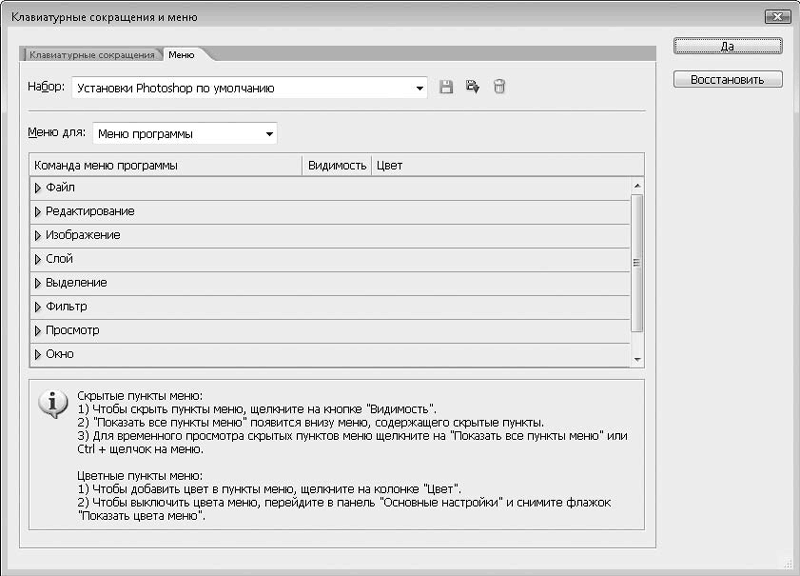800x576 pixels.
Task: Click the delete set trash icon
Action: click(500, 88)
